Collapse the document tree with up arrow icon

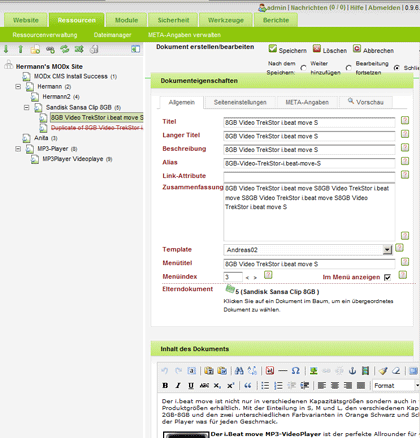click(20, 49)
